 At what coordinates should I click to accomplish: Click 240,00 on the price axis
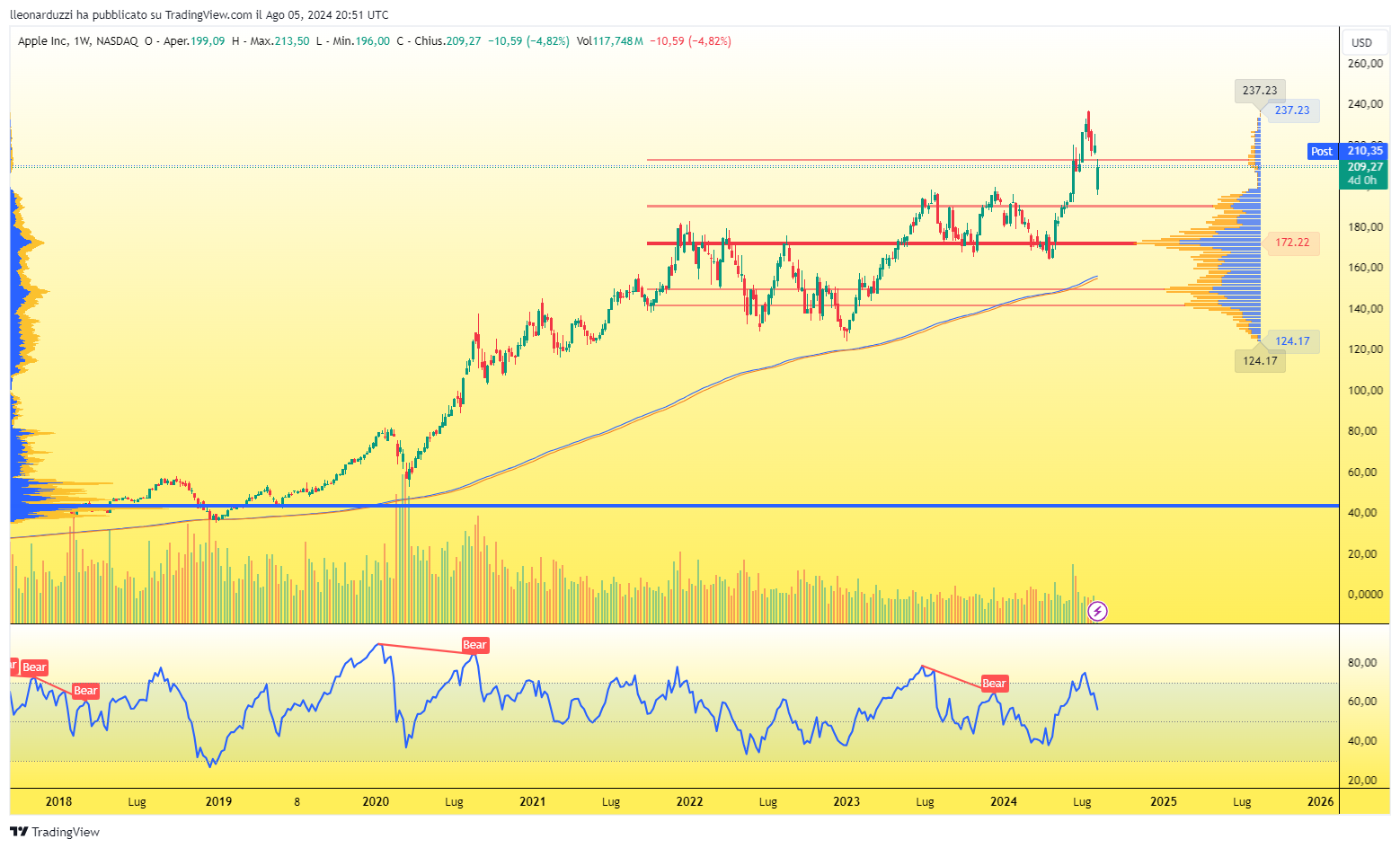coord(1365,104)
